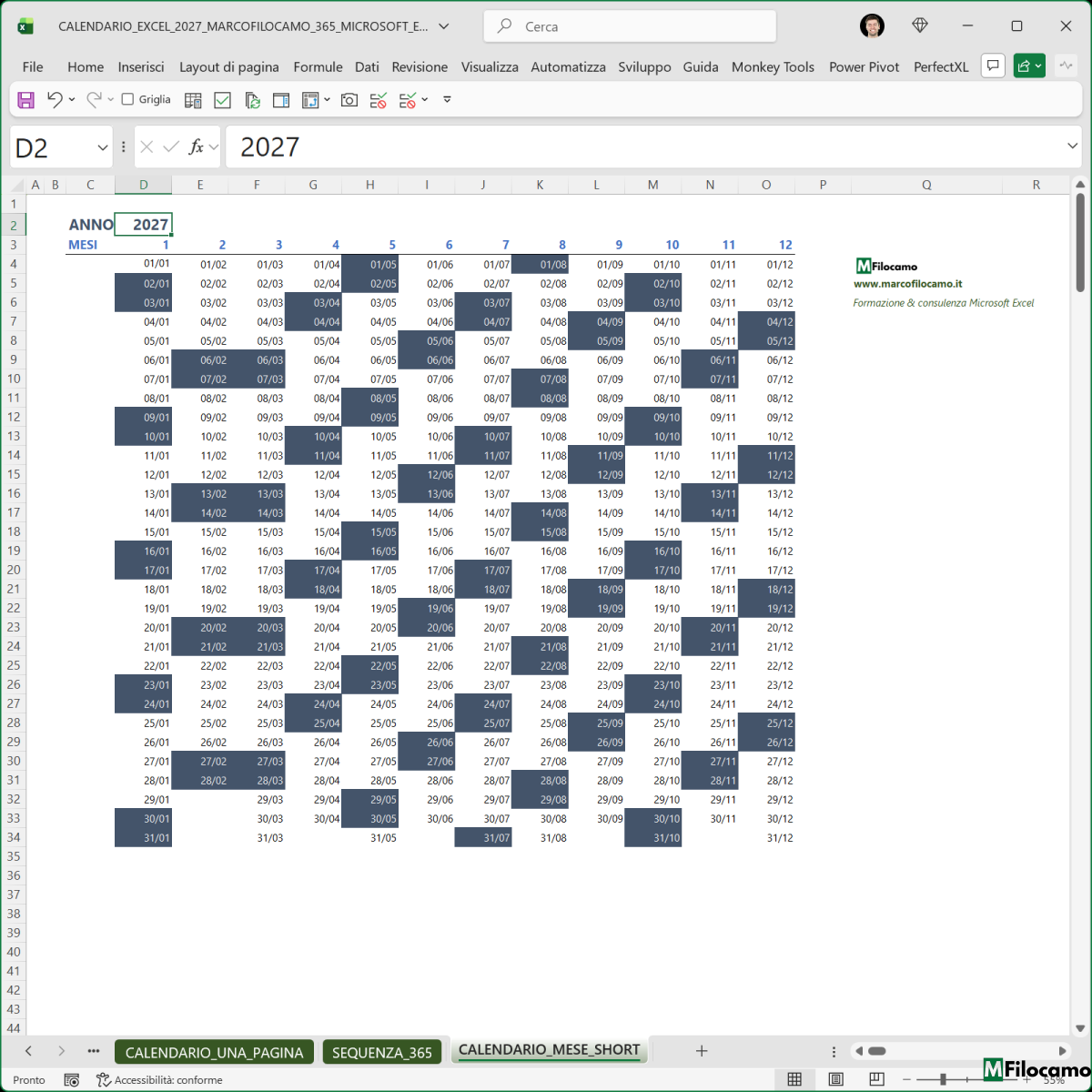
Task: Select the highlighted cell 31/10
Action: coord(652,838)
